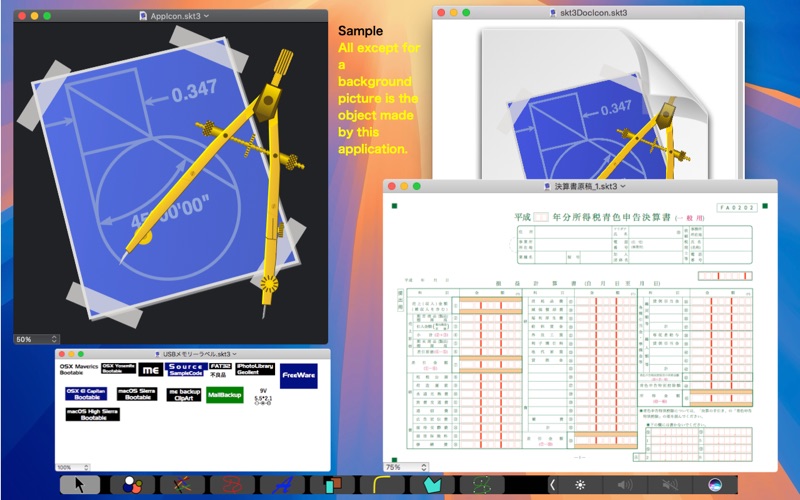Choose the overlapping color circles tool
Viewport: 800px width, 500px height.
pos(133,485)
